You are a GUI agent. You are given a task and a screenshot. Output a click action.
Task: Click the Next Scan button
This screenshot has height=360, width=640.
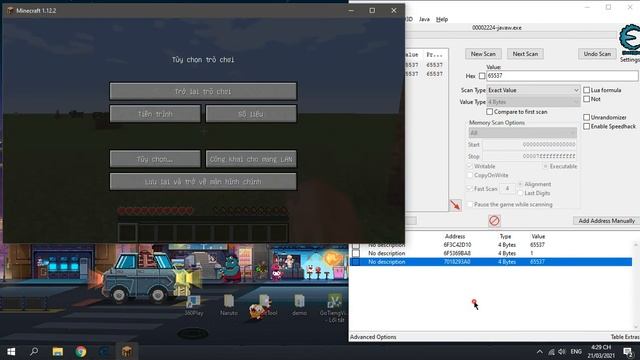525,54
